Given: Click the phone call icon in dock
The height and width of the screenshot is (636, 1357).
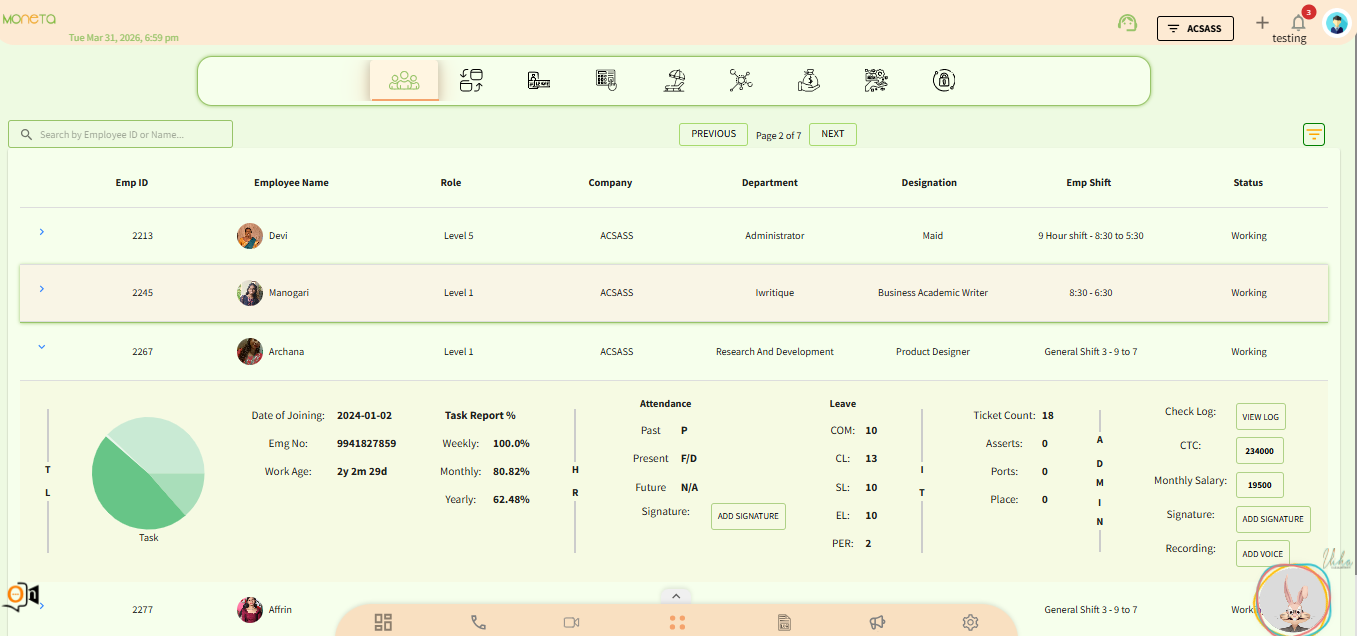Looking at the screenshot, I should point(478,622).
